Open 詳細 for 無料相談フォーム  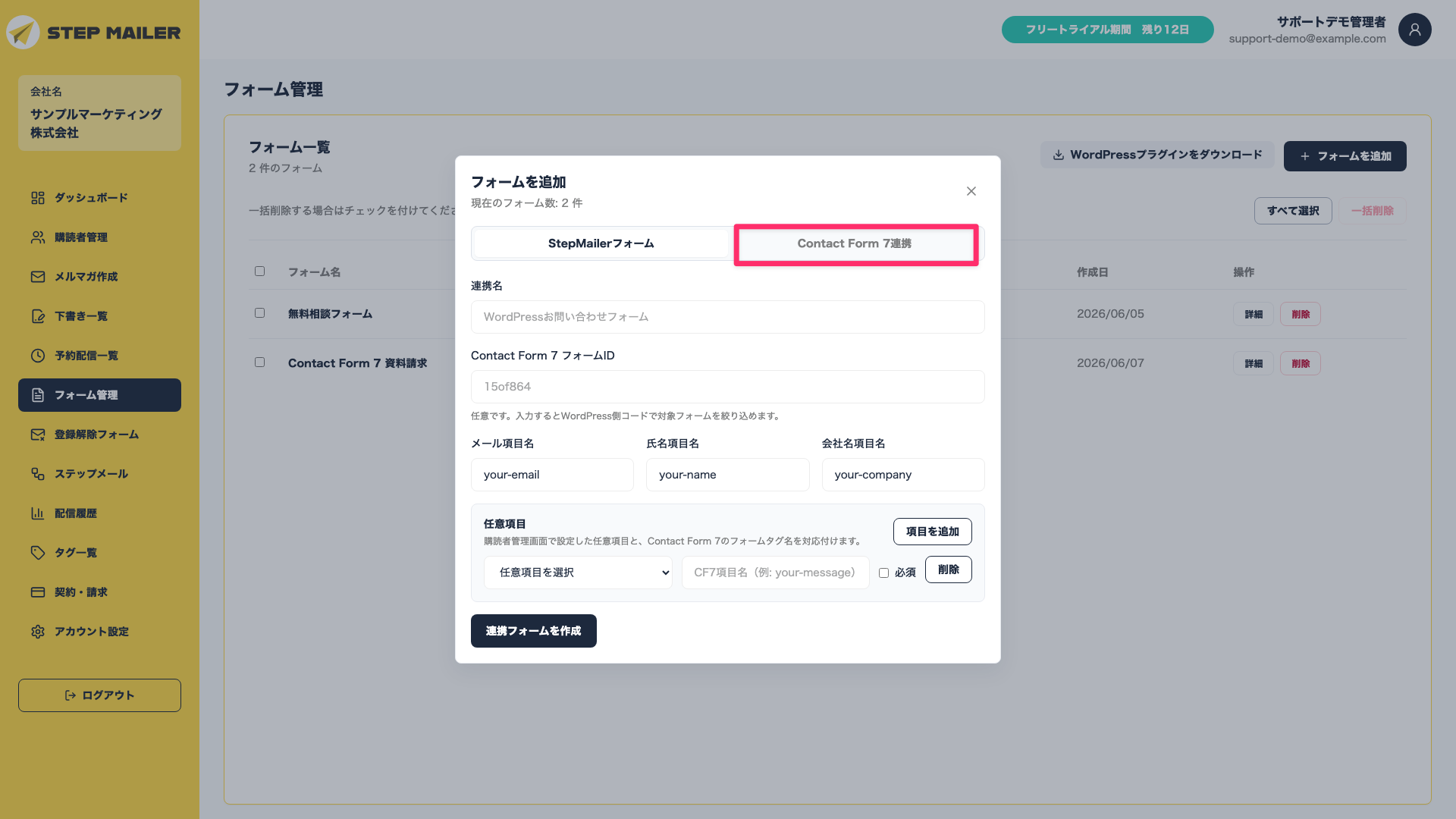point(1254,314)
